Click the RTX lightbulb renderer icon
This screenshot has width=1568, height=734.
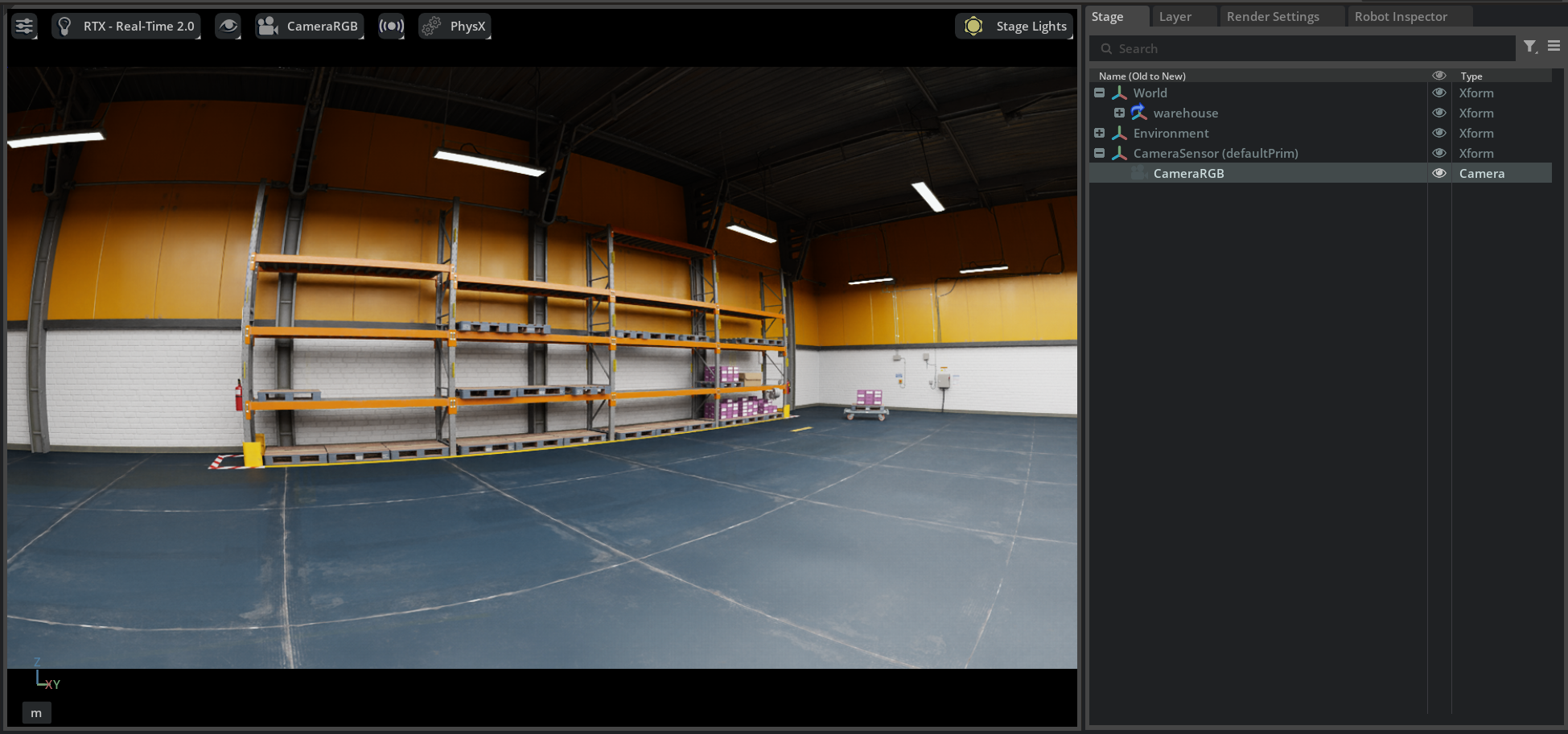click(x=65, y=26)
